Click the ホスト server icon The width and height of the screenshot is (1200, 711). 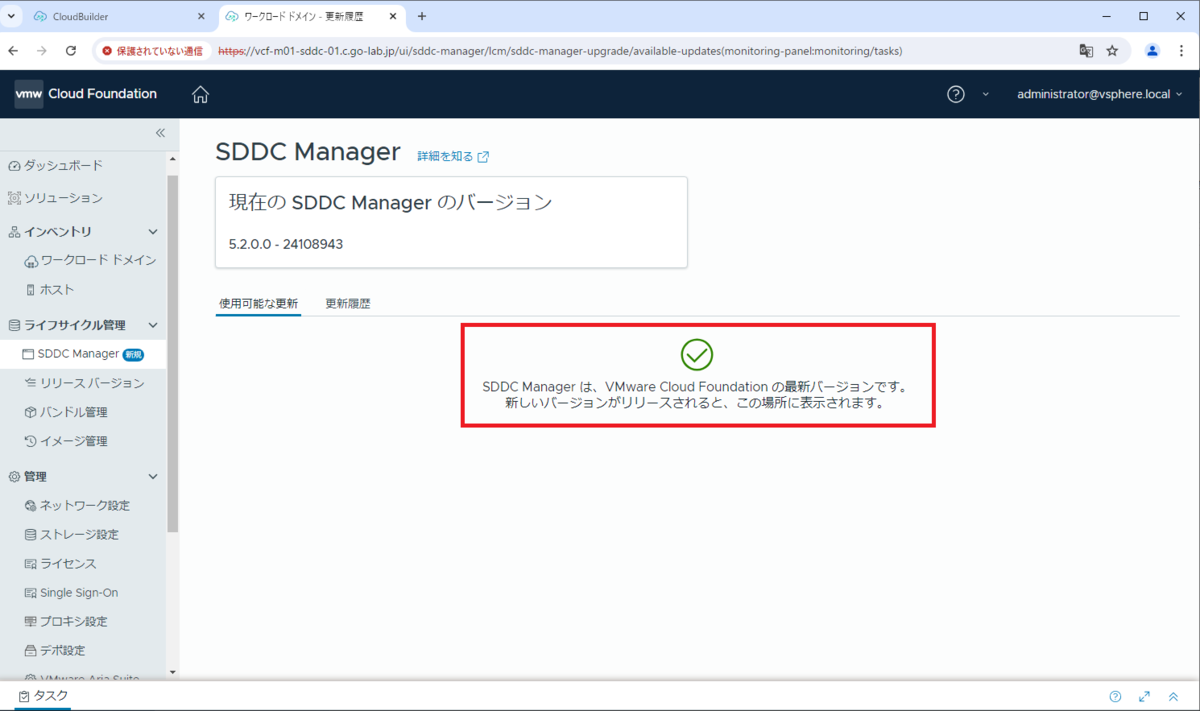[30, 290]
